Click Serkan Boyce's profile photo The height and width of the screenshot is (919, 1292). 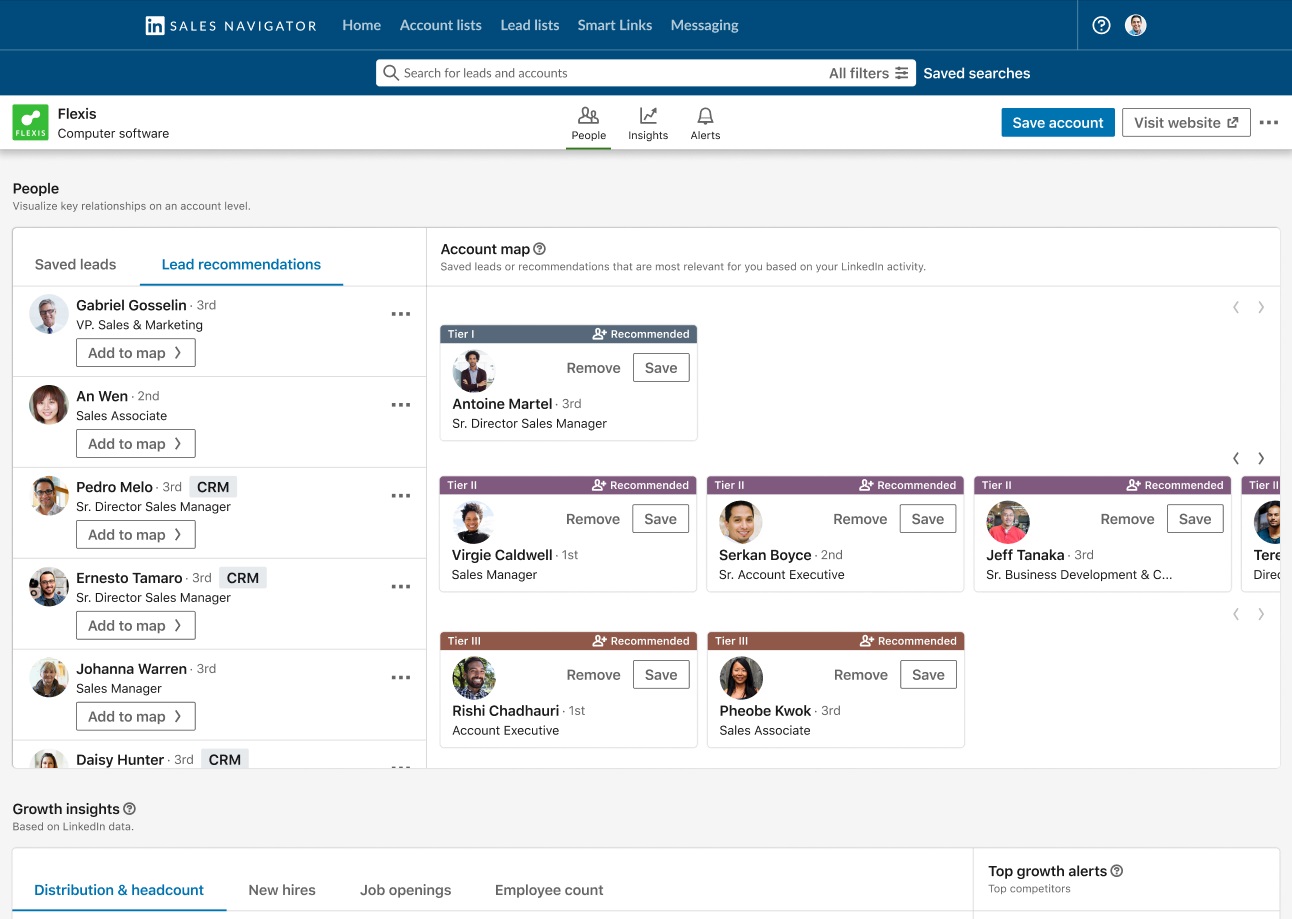741,522
